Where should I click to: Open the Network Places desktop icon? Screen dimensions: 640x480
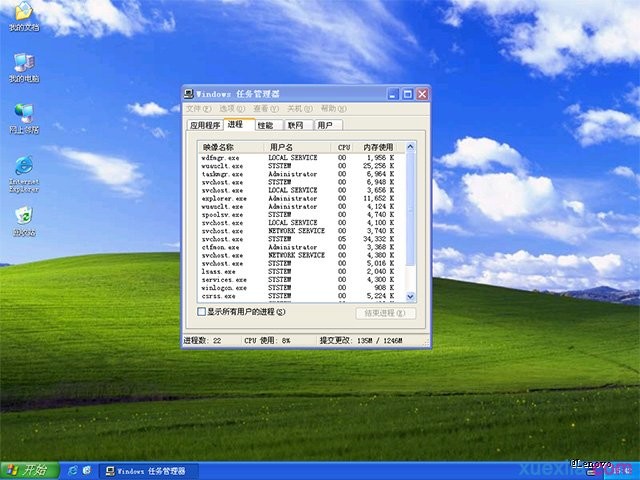24,119
